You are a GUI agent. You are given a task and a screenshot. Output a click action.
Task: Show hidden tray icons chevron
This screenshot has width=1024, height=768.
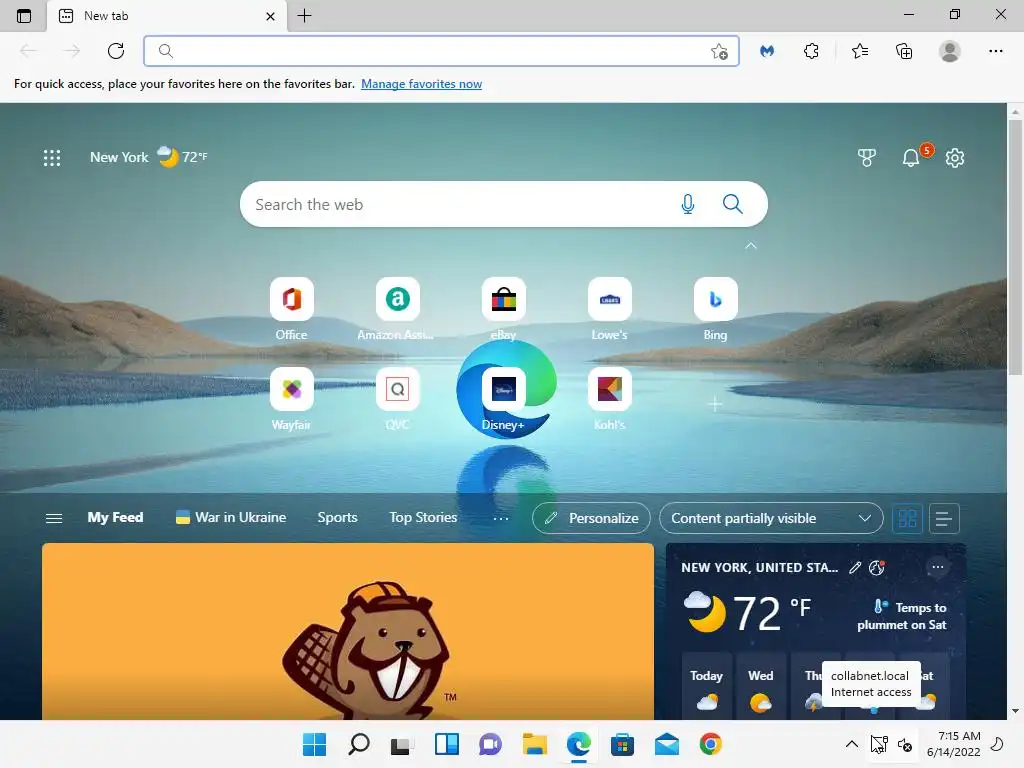coord(852,744)
